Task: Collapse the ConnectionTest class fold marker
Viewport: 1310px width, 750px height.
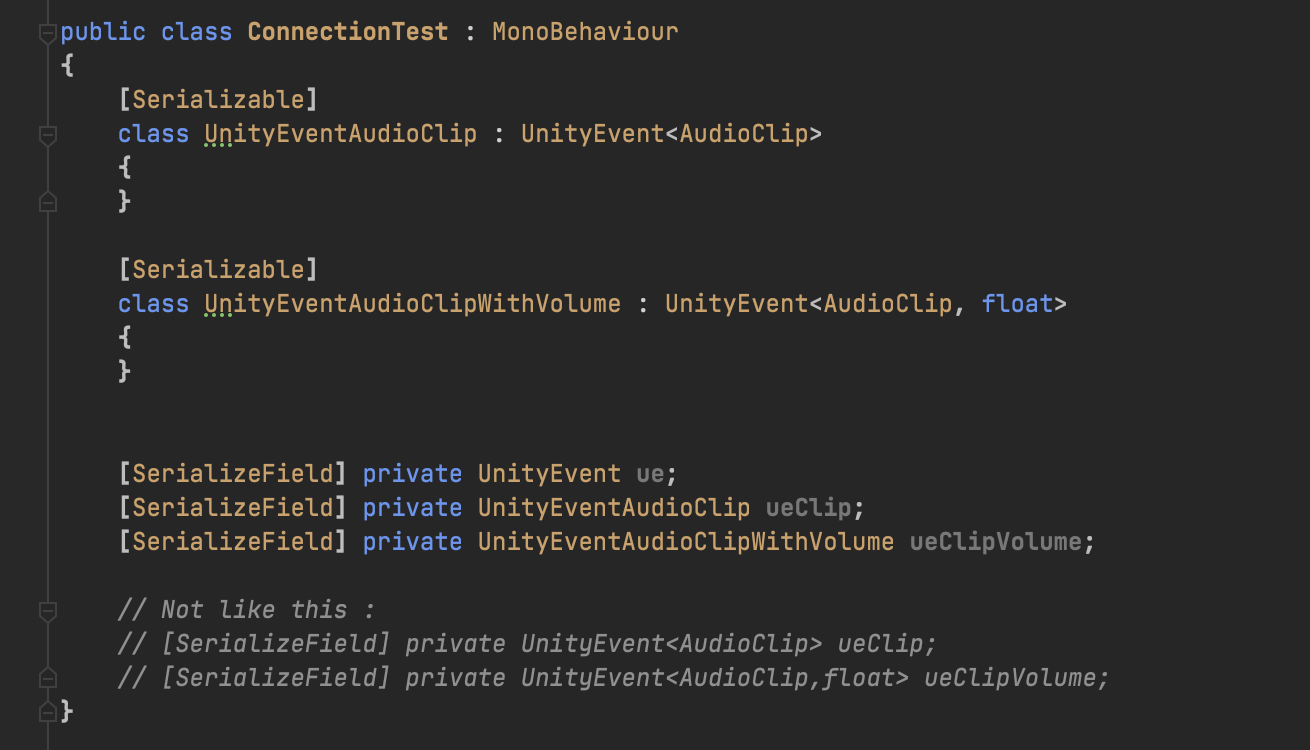Action: pos(47,34)
